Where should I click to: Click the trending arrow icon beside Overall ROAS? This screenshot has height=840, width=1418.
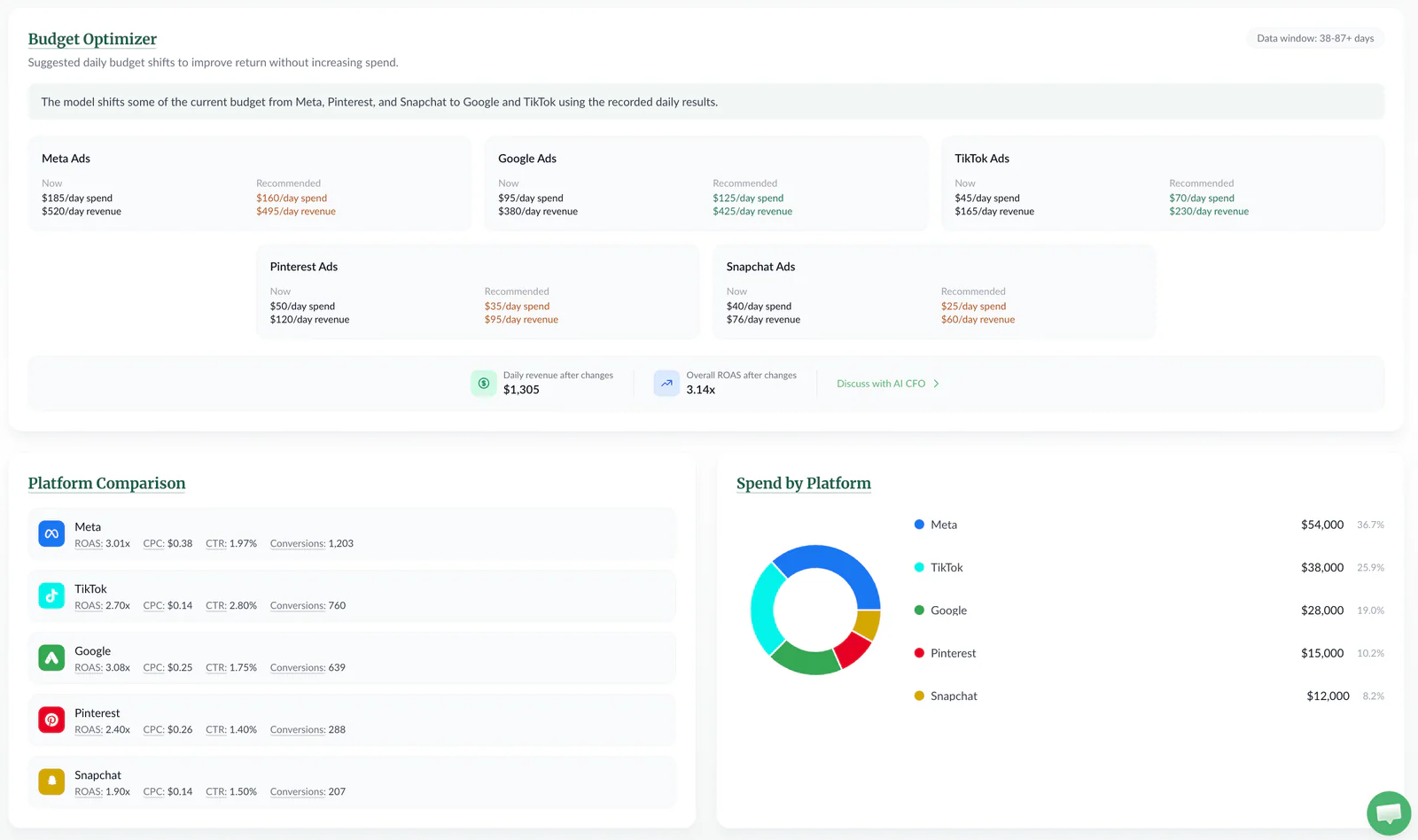pyautogui.click(x=666, y=383)
